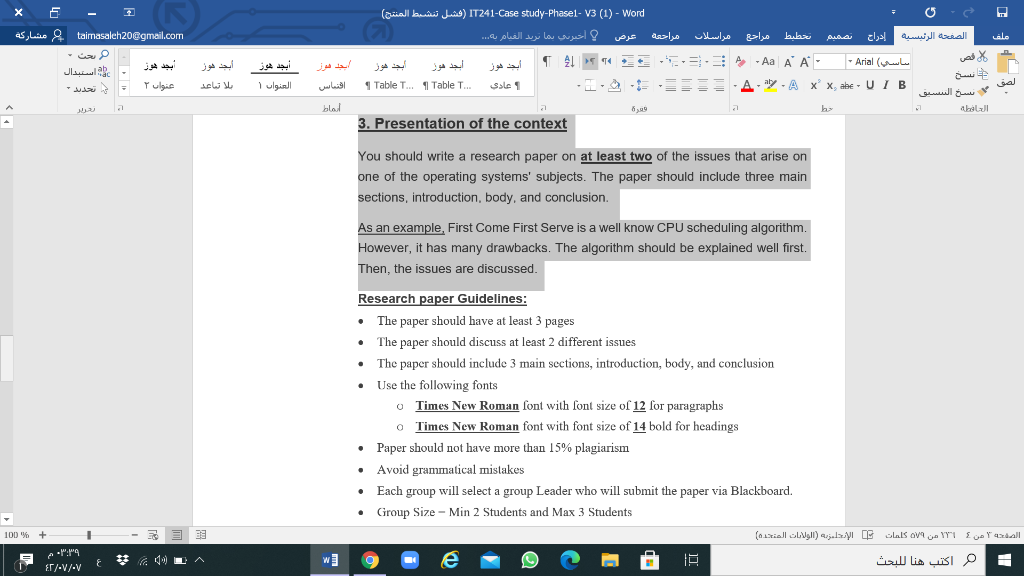Open the font color dropdown arrow
The height and width of the screenshot is (576, 1024).
757,85
